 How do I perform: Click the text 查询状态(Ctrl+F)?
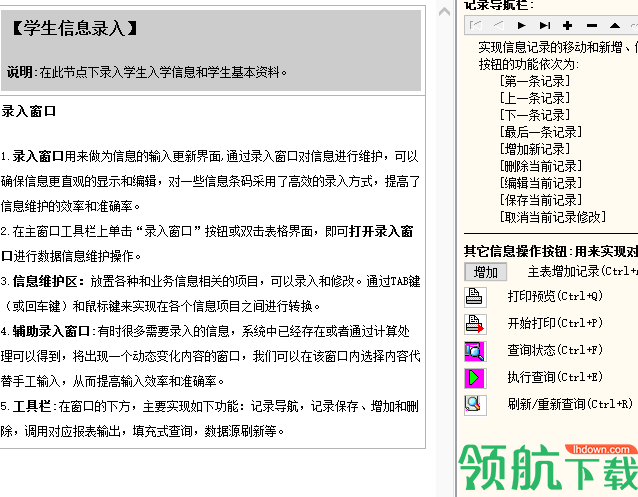click(555, 350)
